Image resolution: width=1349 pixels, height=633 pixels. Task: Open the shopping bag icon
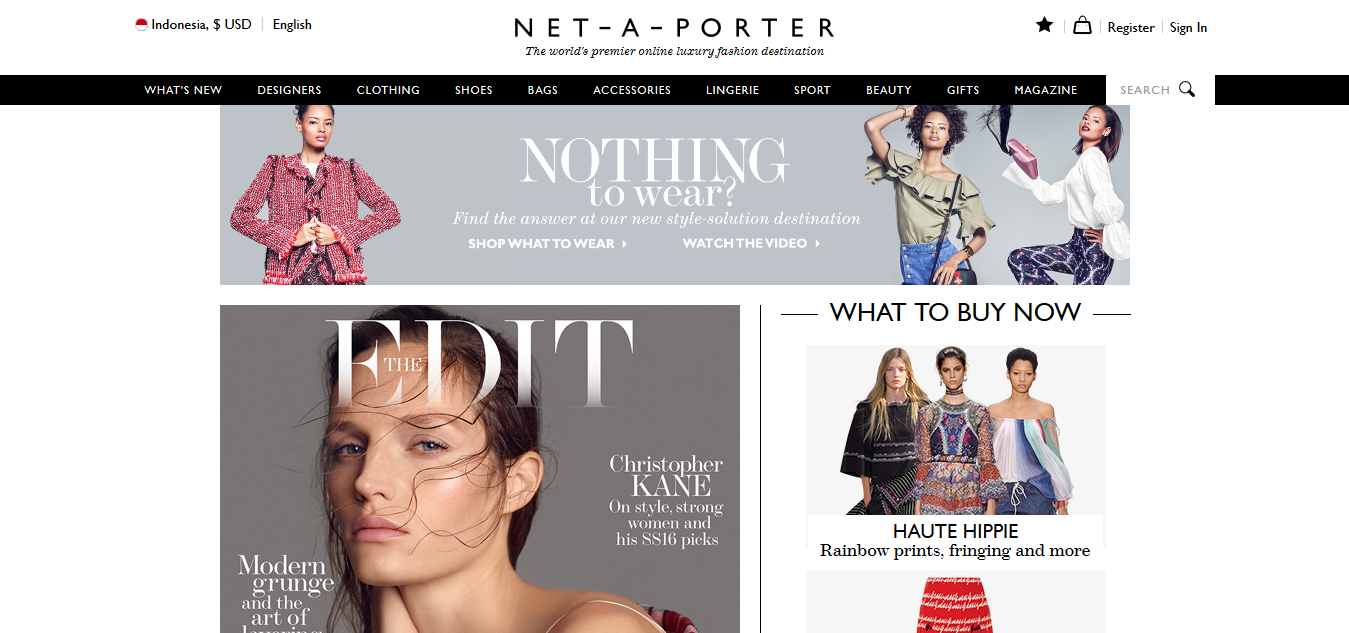coord(1082,25)
